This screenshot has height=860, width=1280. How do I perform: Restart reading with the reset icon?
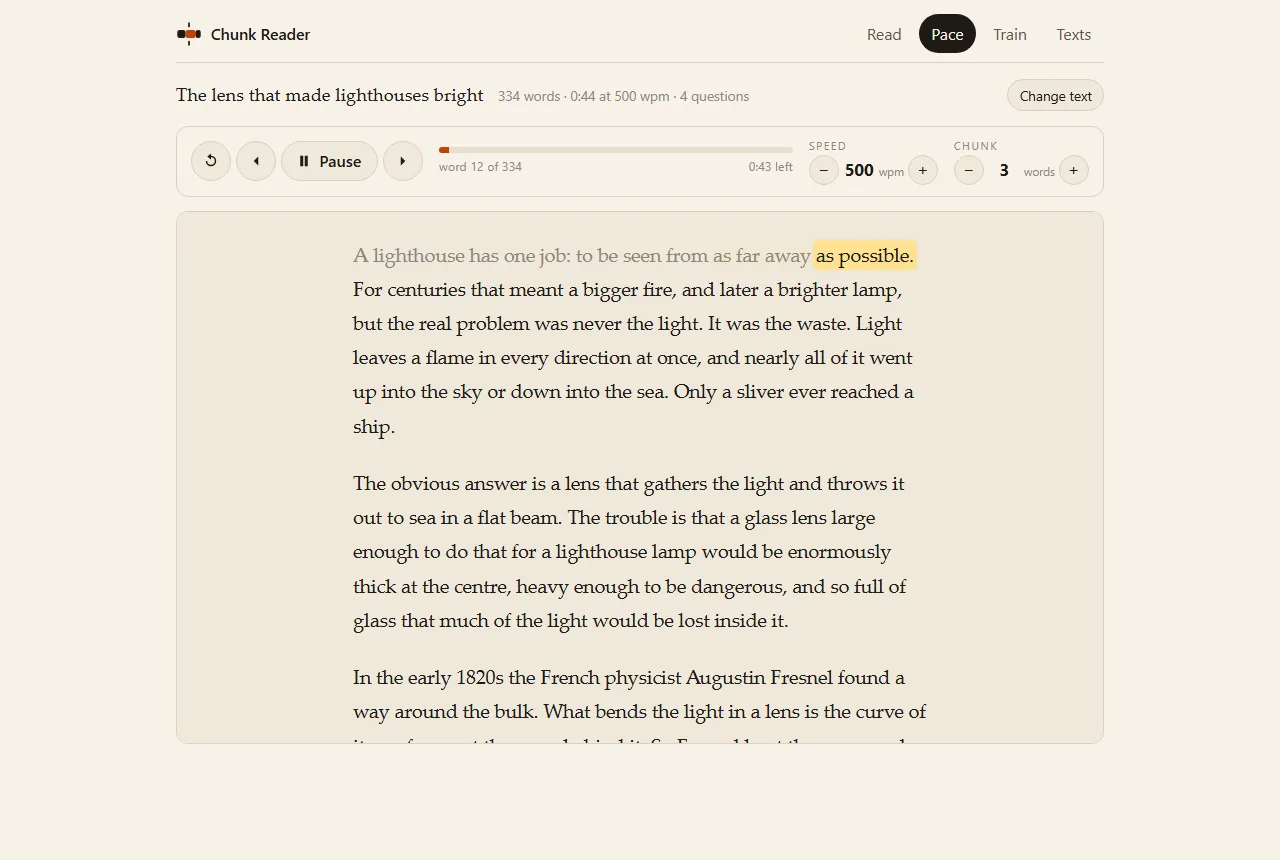tap(211, 161)
